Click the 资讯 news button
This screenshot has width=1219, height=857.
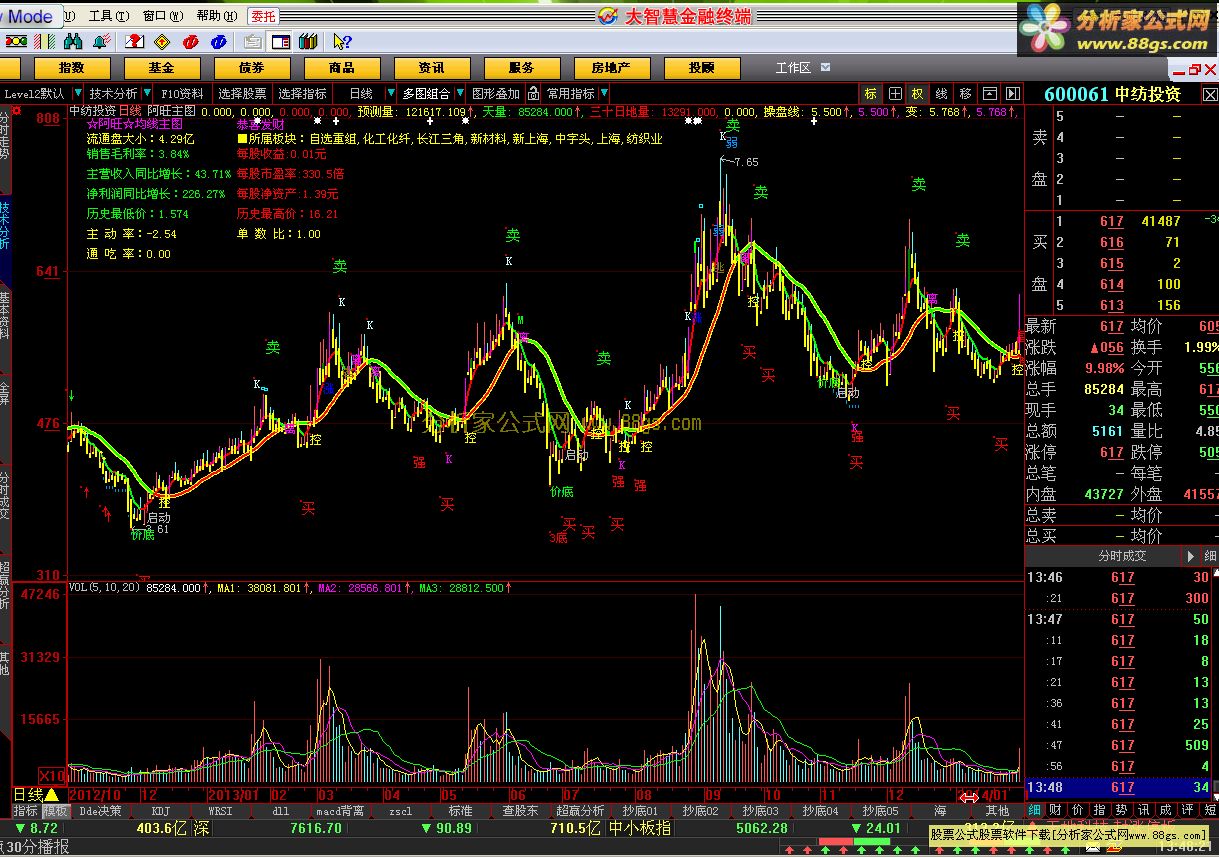point(431,67)
